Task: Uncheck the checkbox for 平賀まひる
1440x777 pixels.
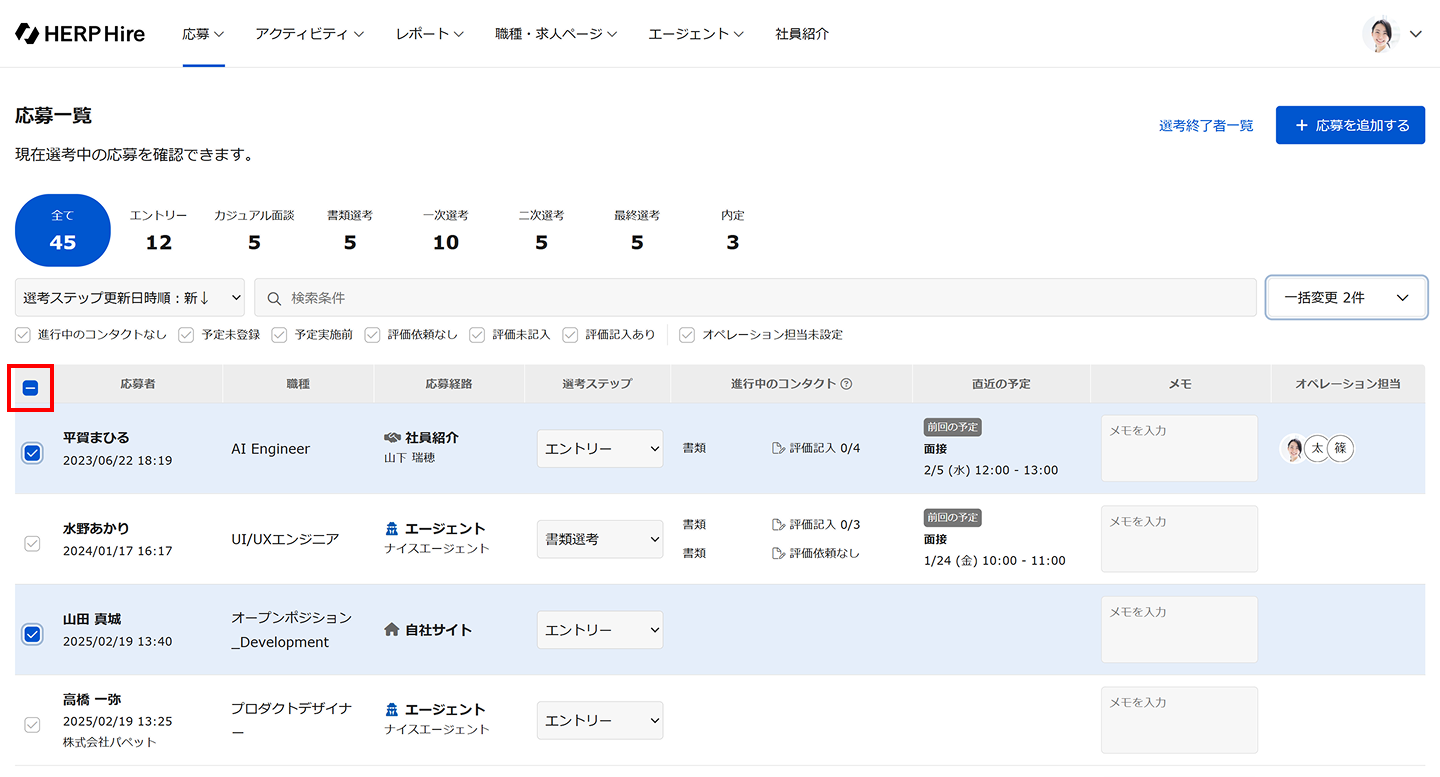Action: [x=32, y=453]
